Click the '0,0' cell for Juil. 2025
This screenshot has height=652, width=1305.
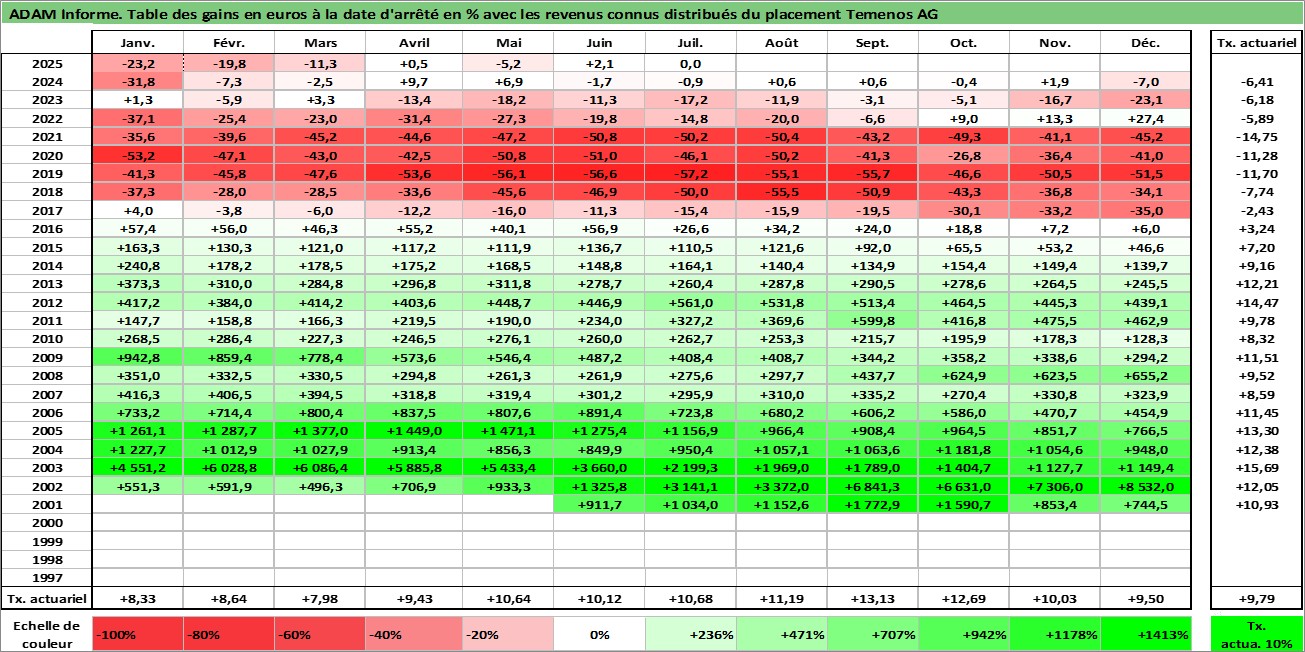click(691, 63)
